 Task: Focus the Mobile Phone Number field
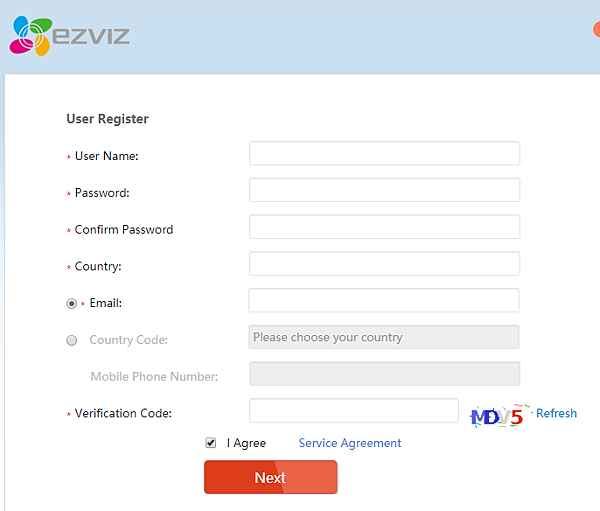click(384, 374)
